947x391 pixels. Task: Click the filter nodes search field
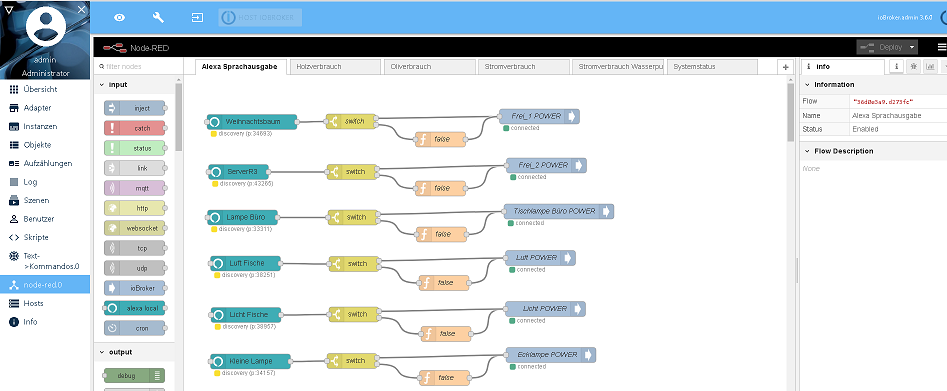139,66
